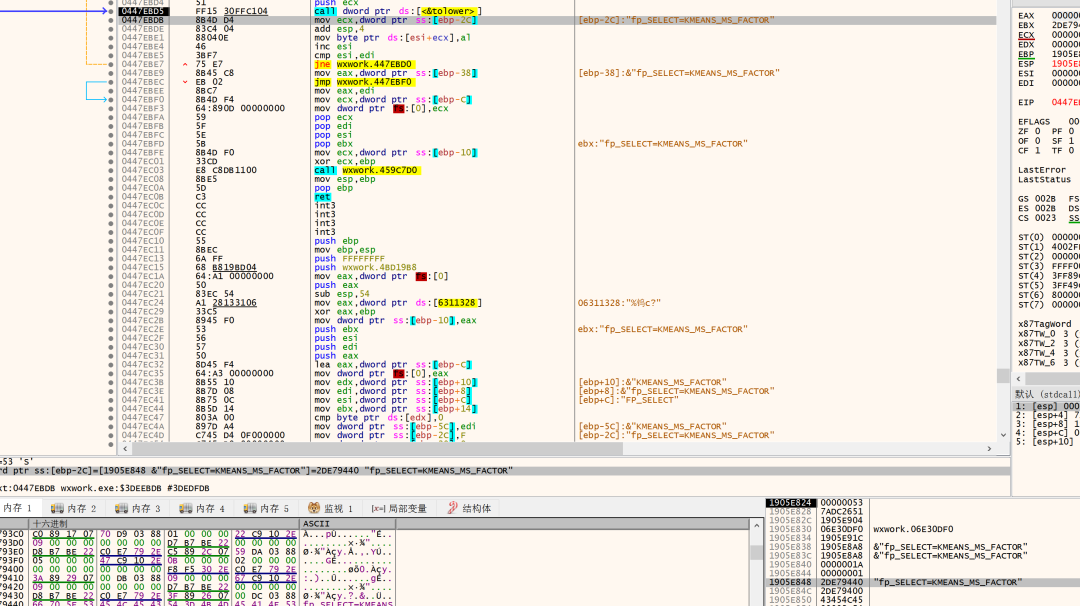Click the 十六进制 column header in dump
The image size is (1080, 606).
pyautogui.click(x=50, y=523)
